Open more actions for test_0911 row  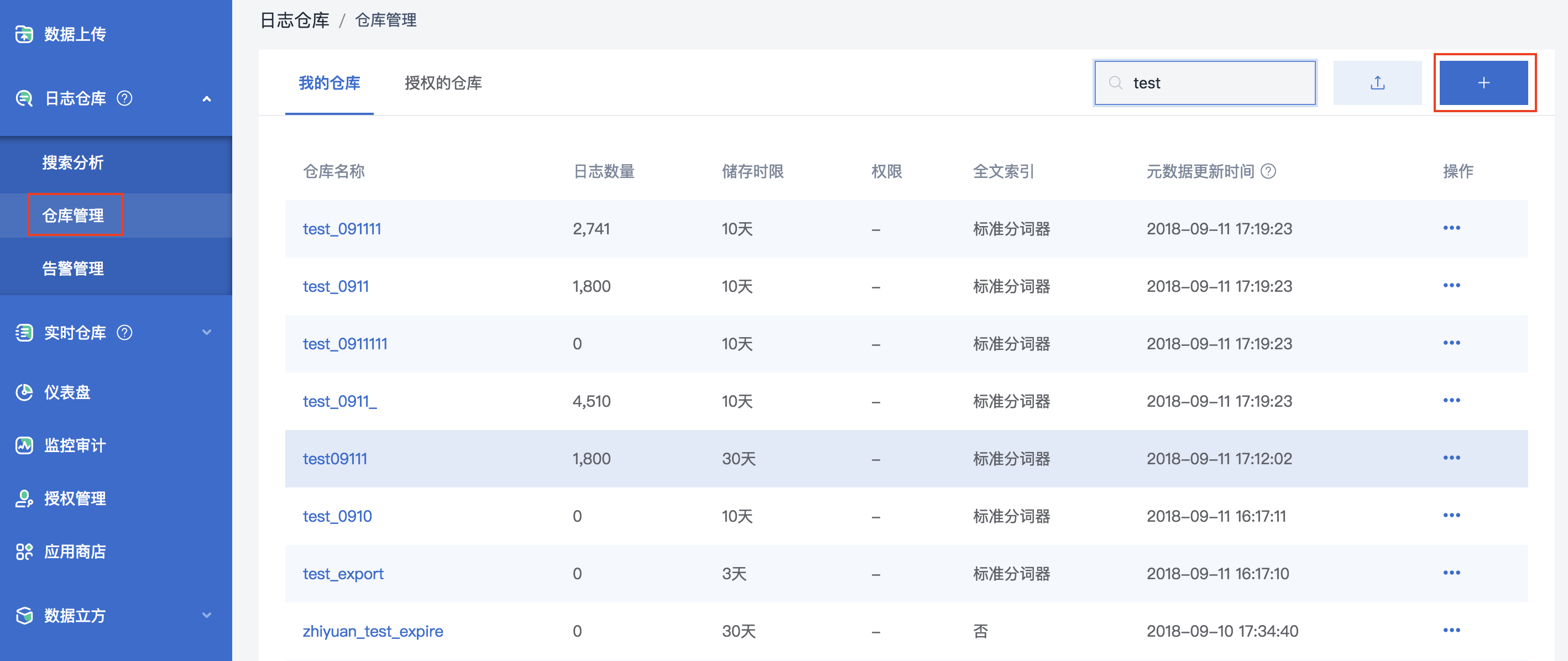click(1452, 286)
